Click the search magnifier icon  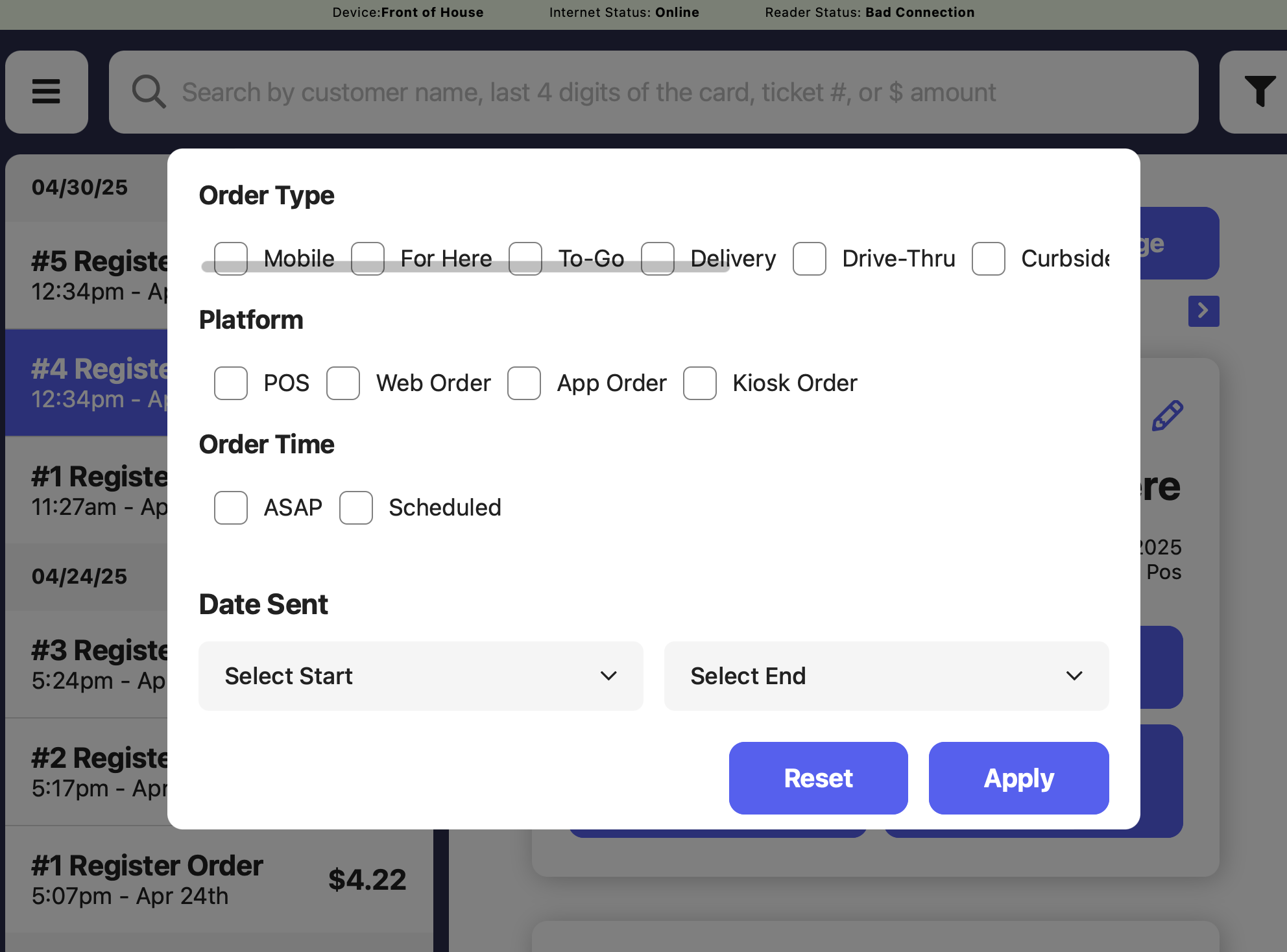click(149, 91)
